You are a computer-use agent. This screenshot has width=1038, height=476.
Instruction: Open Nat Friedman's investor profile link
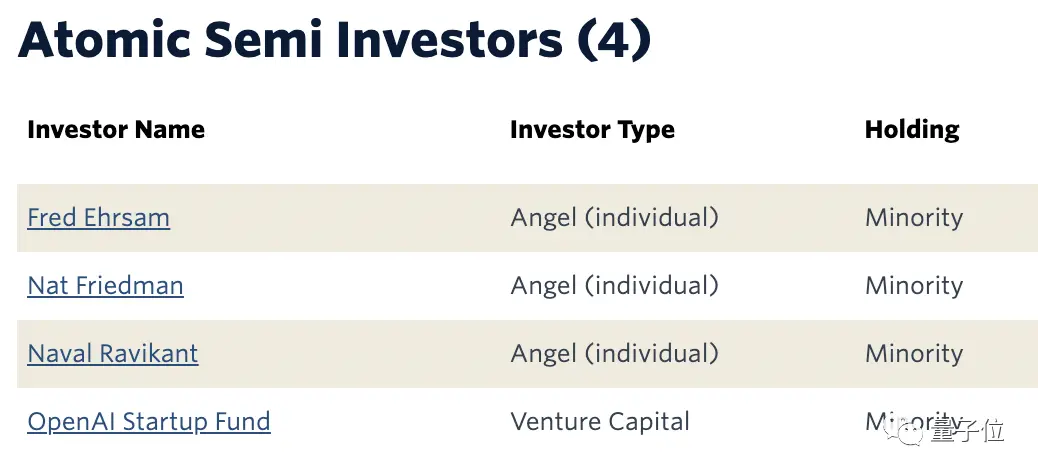pos(105,286)
